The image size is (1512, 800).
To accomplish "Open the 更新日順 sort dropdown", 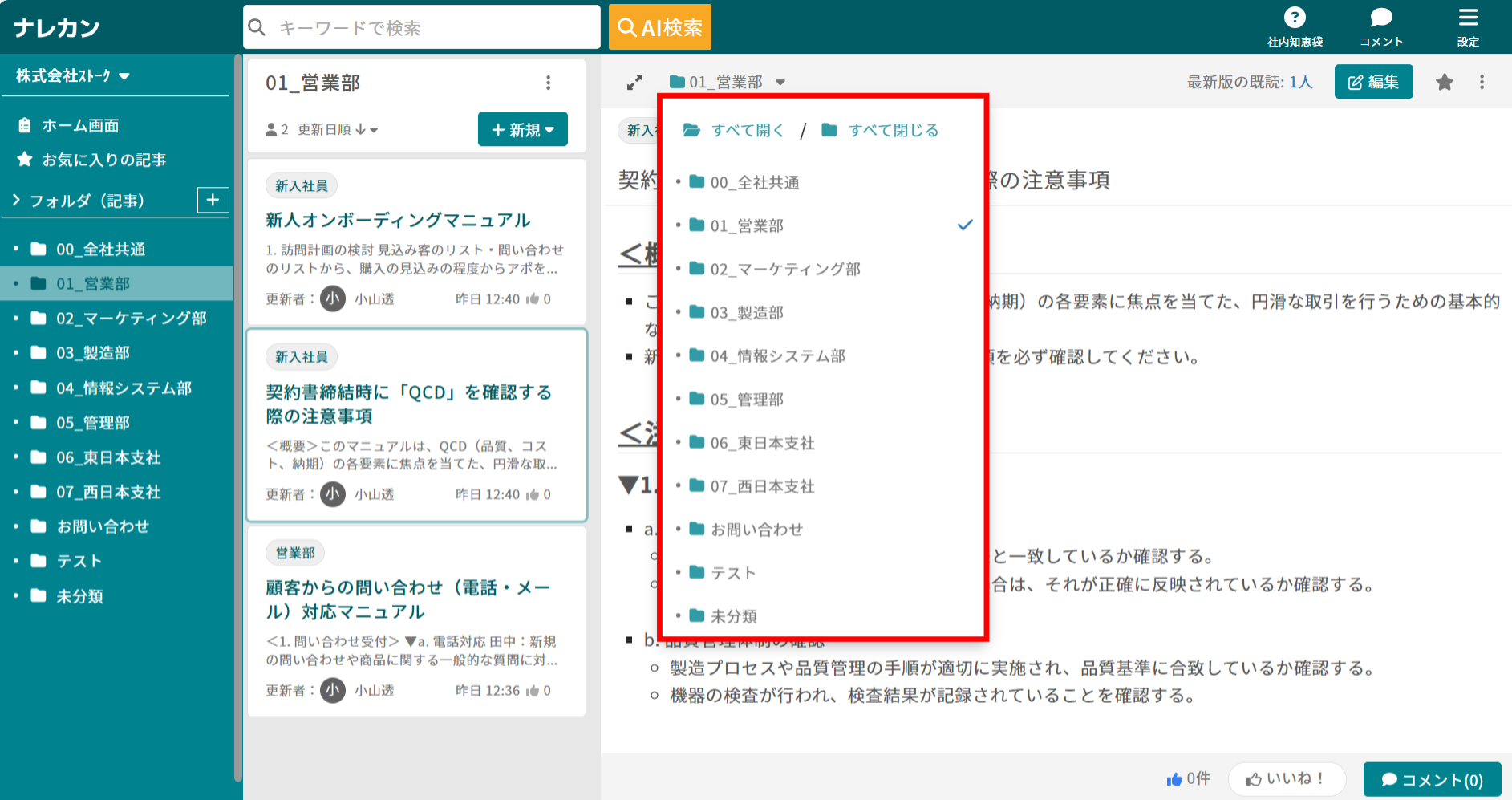I will pos(347,129).
